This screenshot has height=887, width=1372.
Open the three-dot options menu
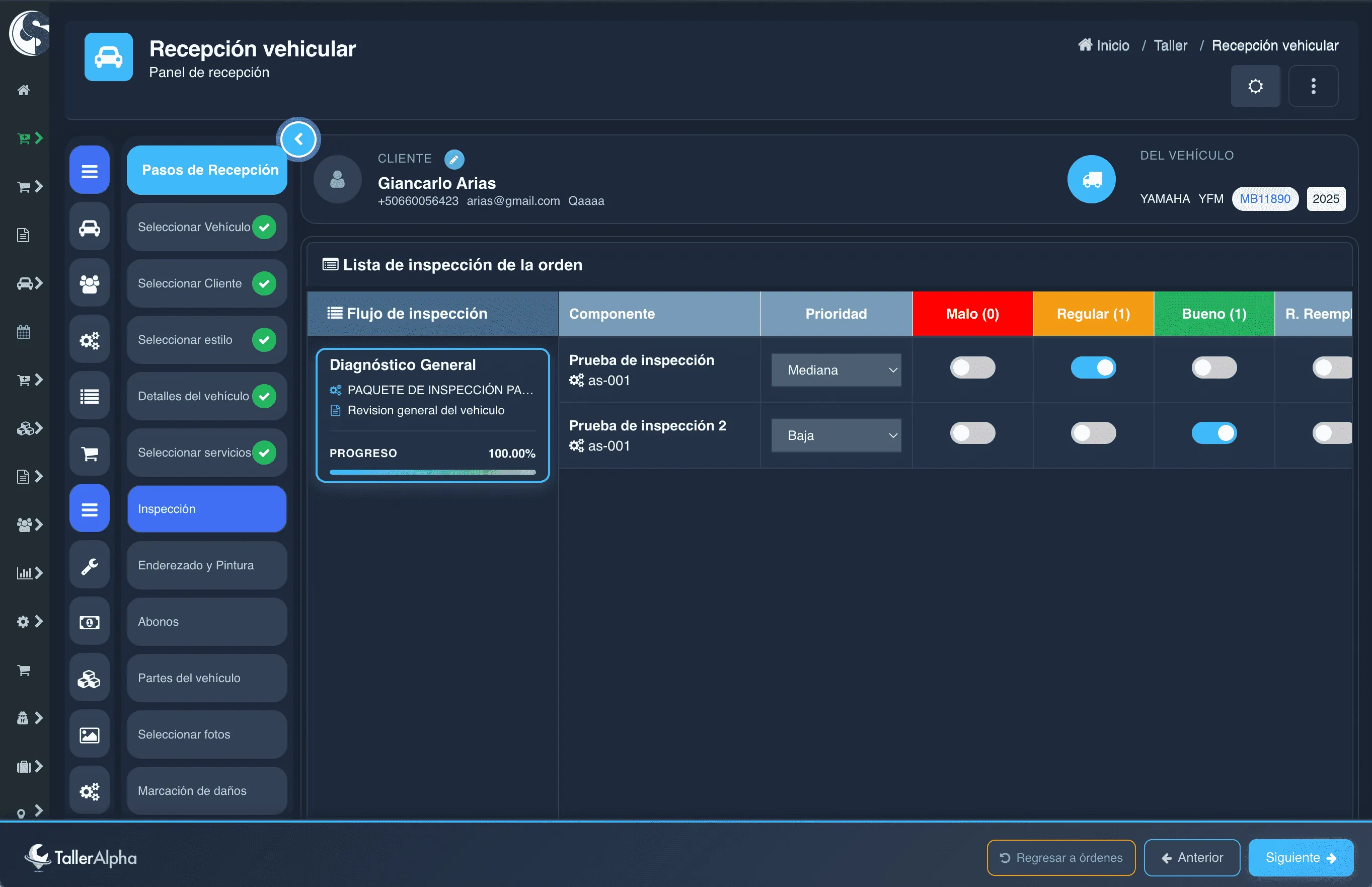click(x=1313, y=87)
